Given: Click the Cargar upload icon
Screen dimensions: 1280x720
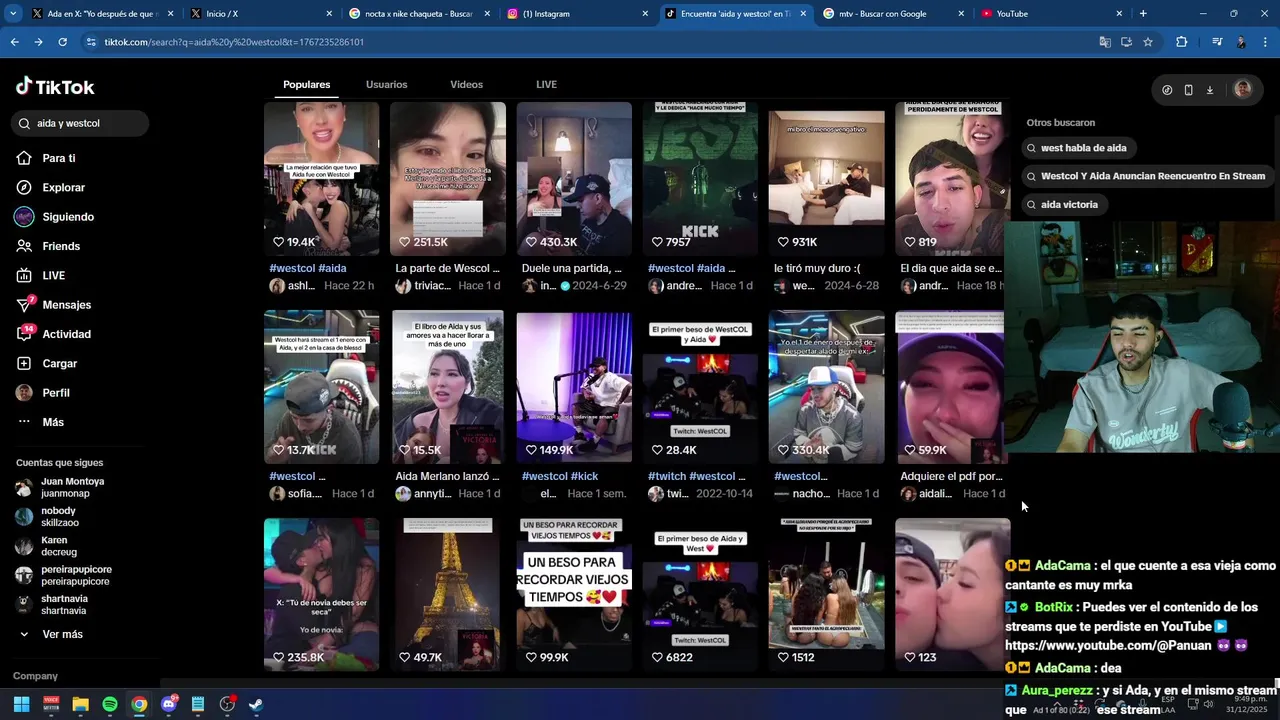Looking at the screenshot, I should [24, 363].
